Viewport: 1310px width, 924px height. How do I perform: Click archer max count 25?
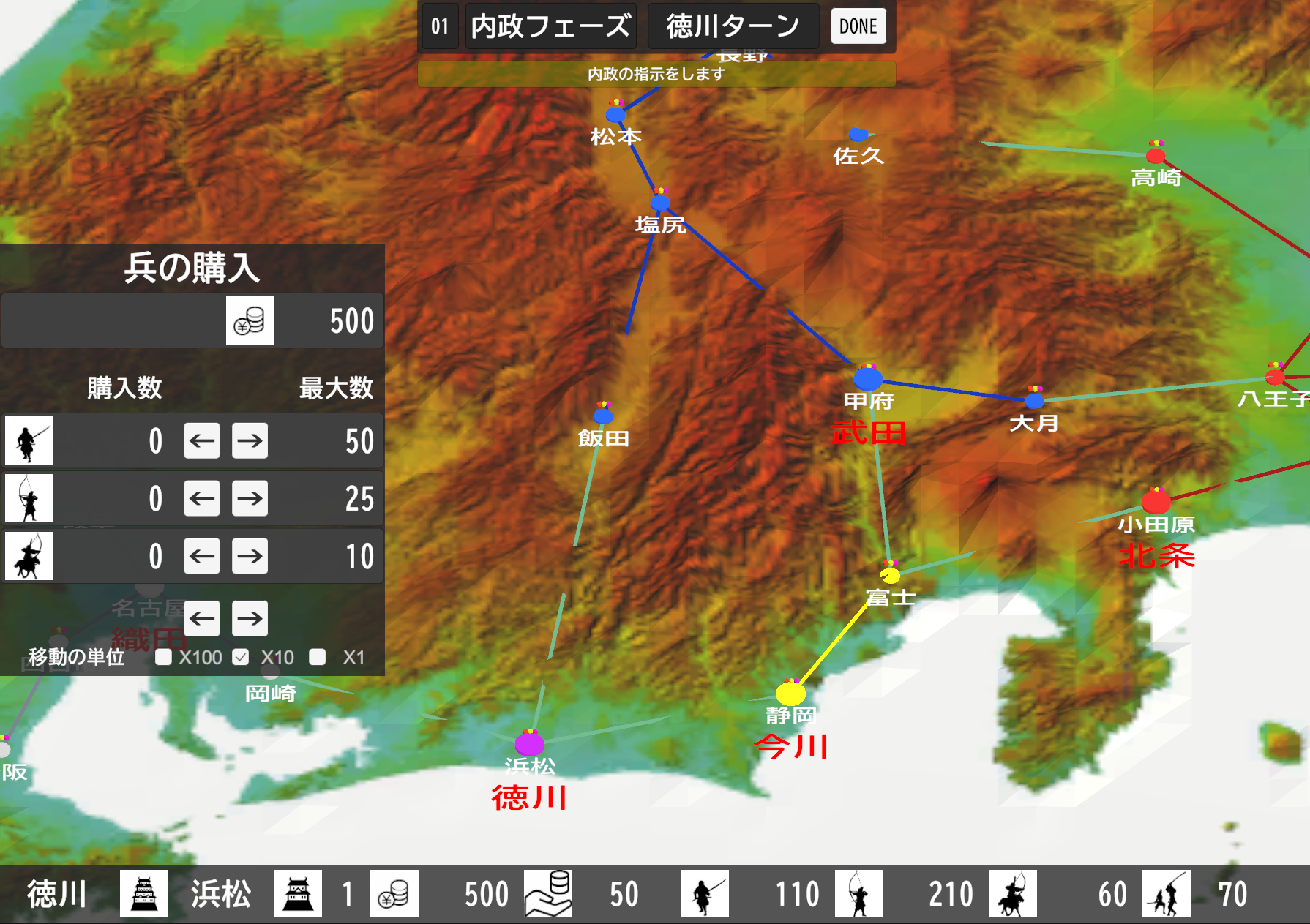359,498
